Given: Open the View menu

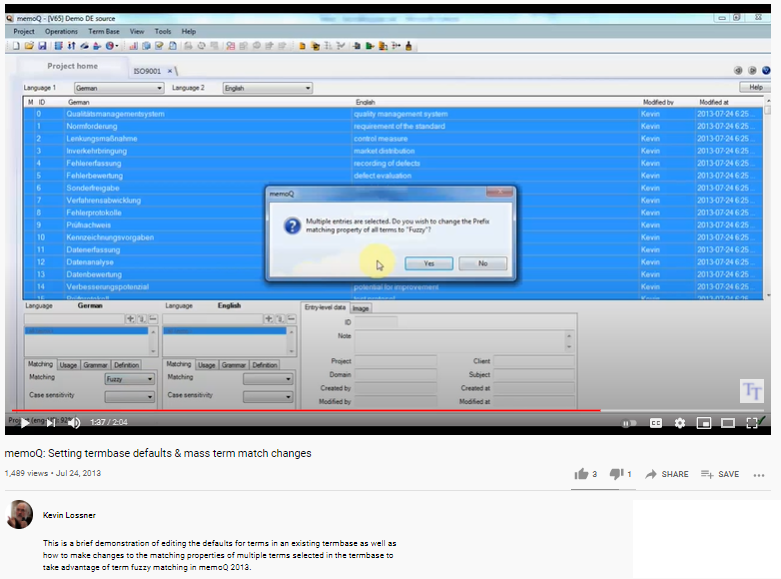Looking at the screenshot, I should [137, 31].
